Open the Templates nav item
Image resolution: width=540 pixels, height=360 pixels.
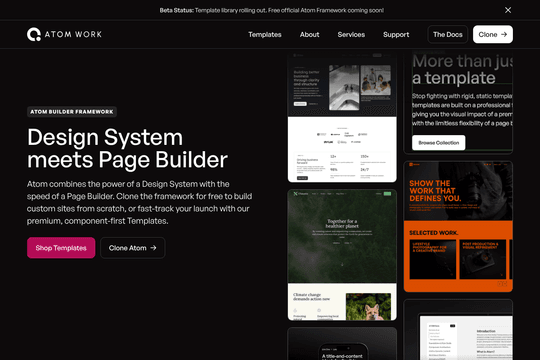(264, 34)
